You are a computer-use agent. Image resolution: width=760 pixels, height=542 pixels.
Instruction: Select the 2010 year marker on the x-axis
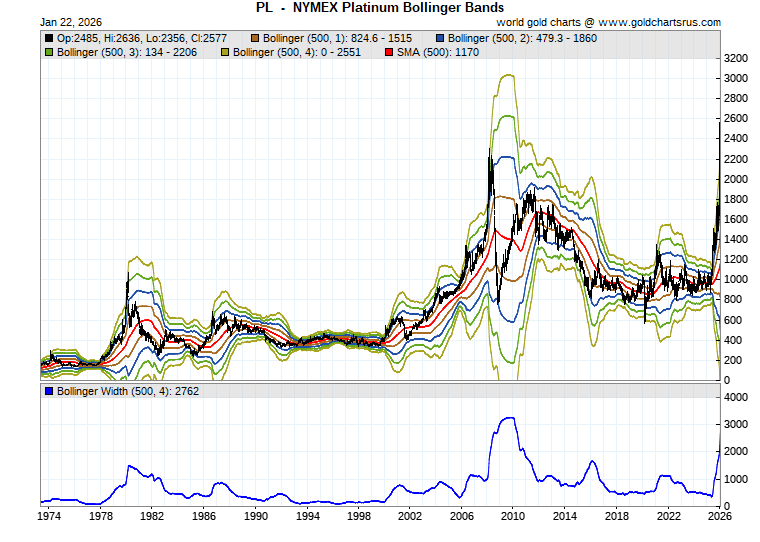coord(513,516)
